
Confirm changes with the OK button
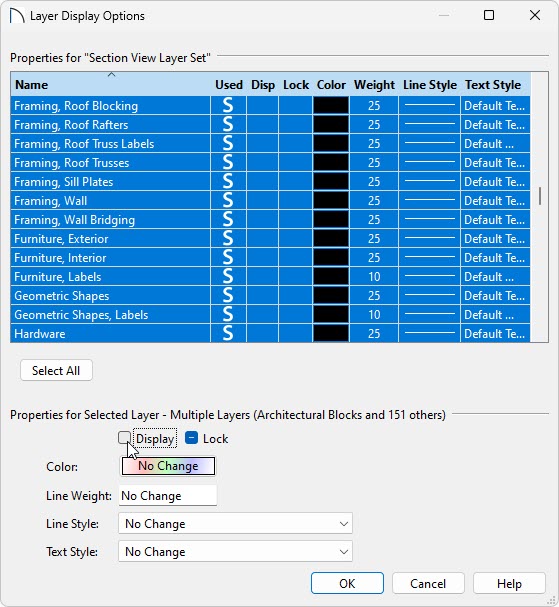tap(347, 583)
